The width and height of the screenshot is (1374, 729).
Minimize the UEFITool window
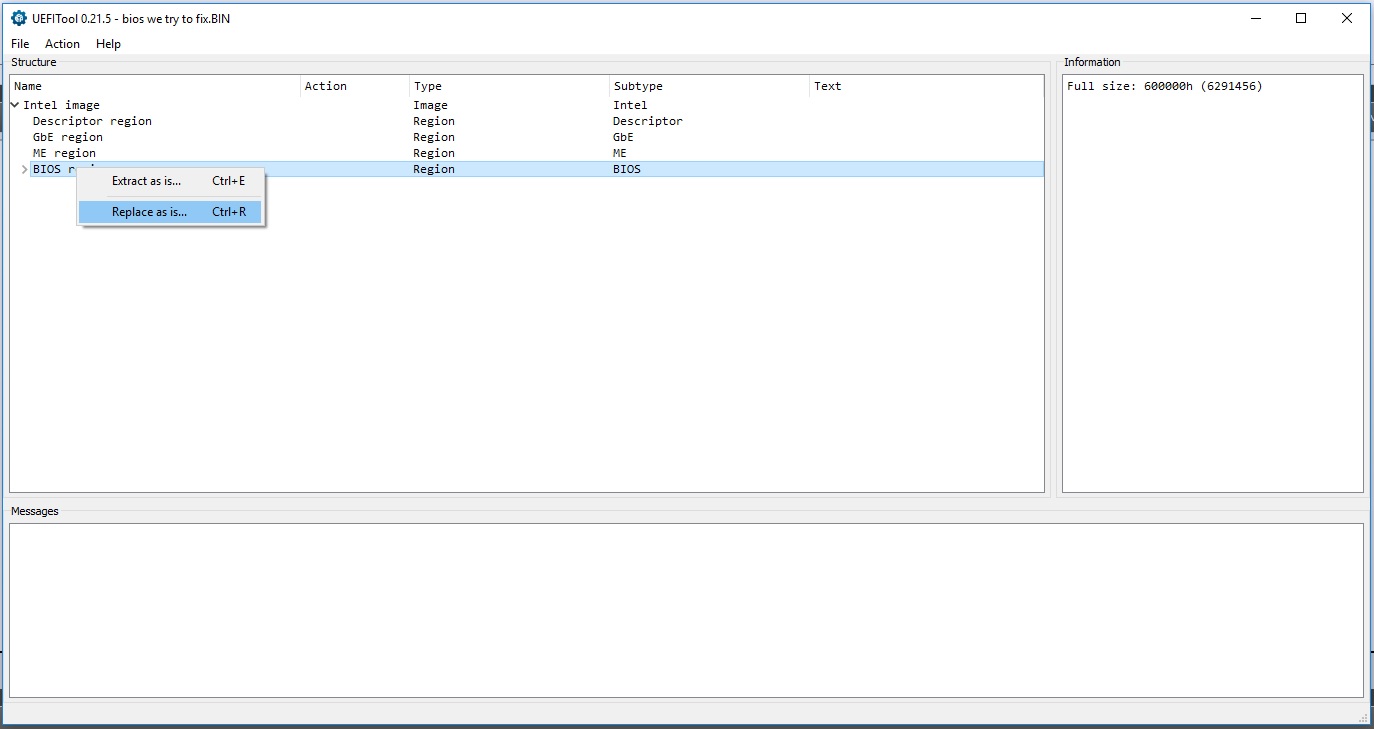pos(1255,18)
